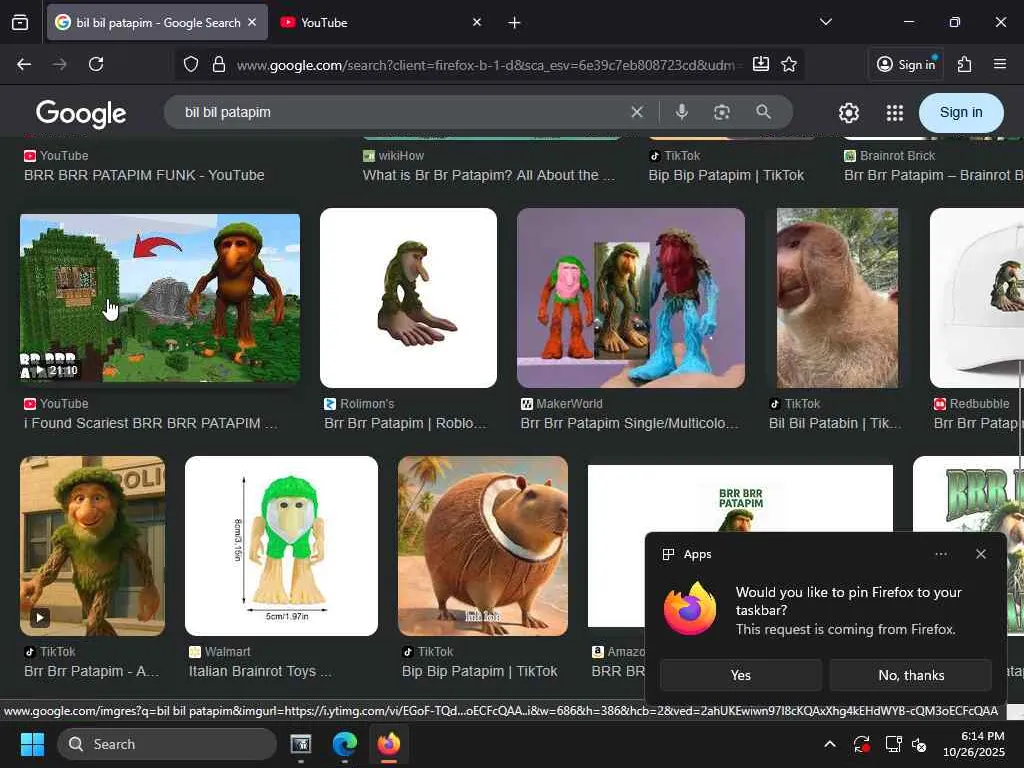Dismiss the Apps pin notification
The height and width of the screenshot is (768, 1024).
coord(981,554)
